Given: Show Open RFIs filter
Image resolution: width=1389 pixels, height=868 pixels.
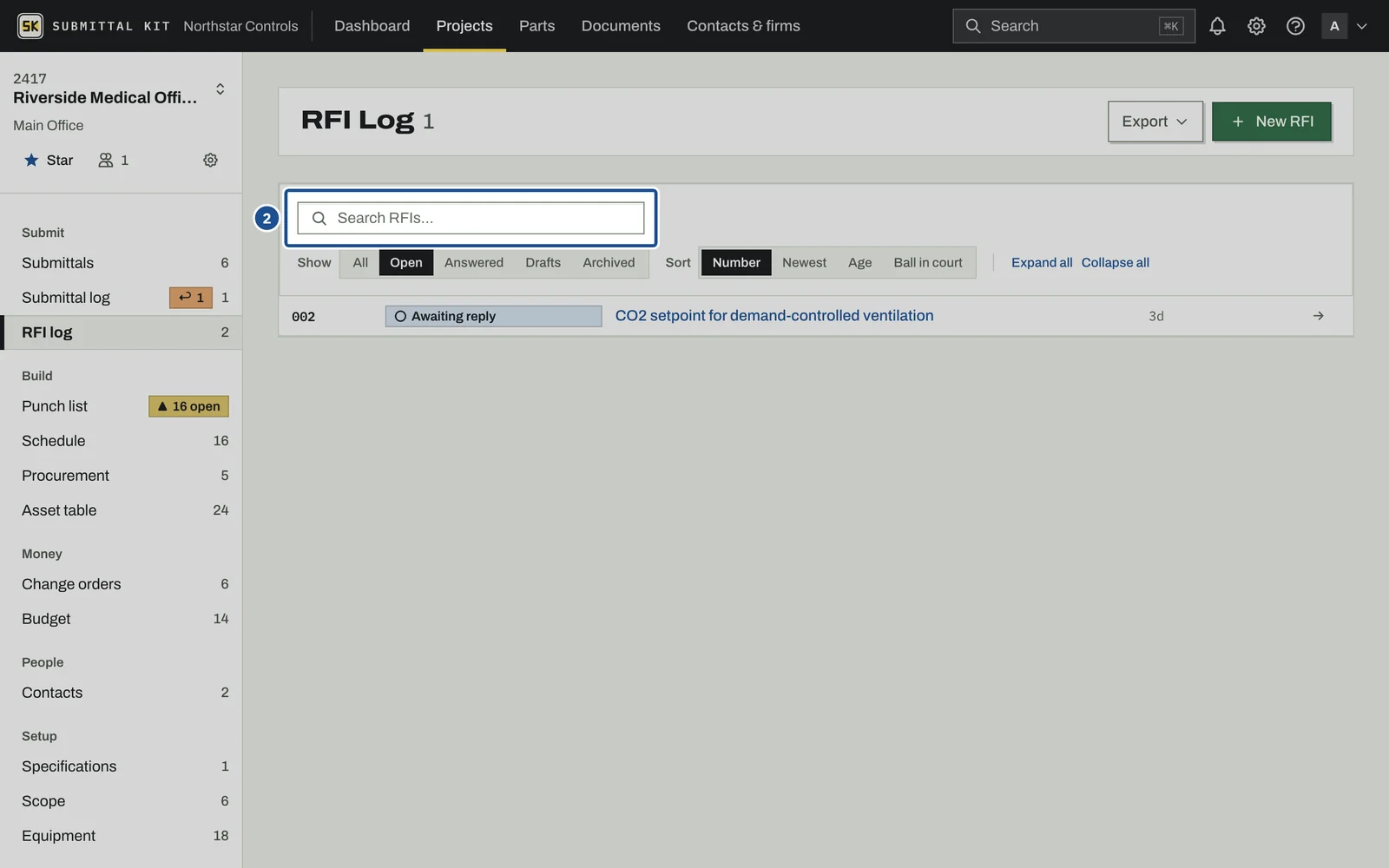Looking at the screenshot, I should 406,263.
